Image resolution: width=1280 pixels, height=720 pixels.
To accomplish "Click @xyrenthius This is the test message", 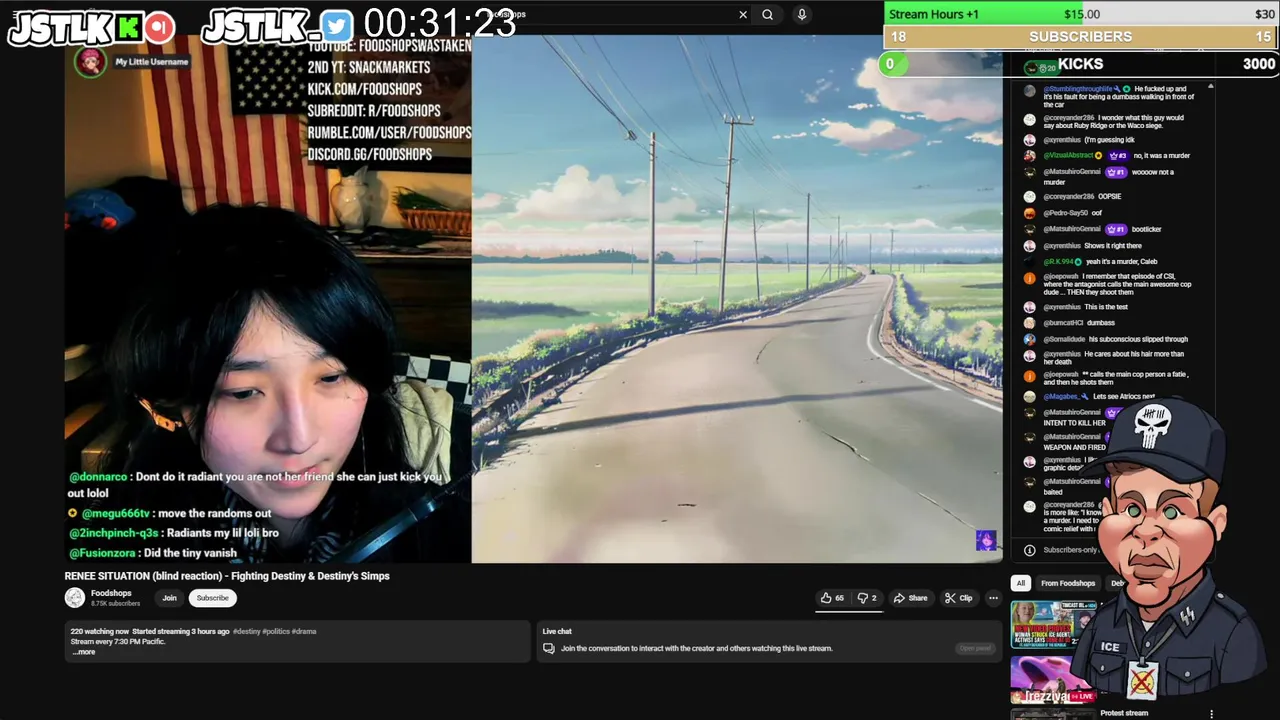I will point(1085,307).
